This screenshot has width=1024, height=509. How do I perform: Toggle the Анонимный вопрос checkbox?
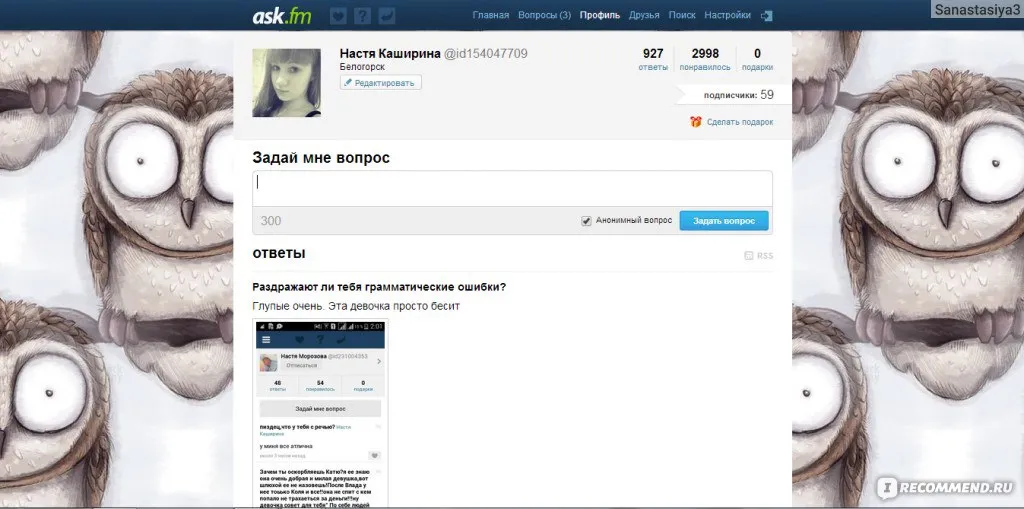click(x=586, y=221)
